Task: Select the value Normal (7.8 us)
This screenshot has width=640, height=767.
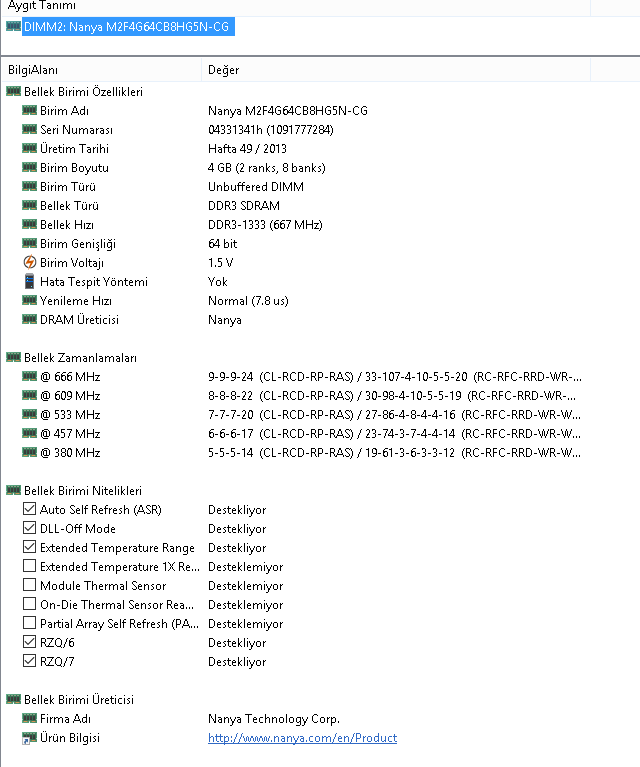Action: pyautogui.click(x=248, y=301)
